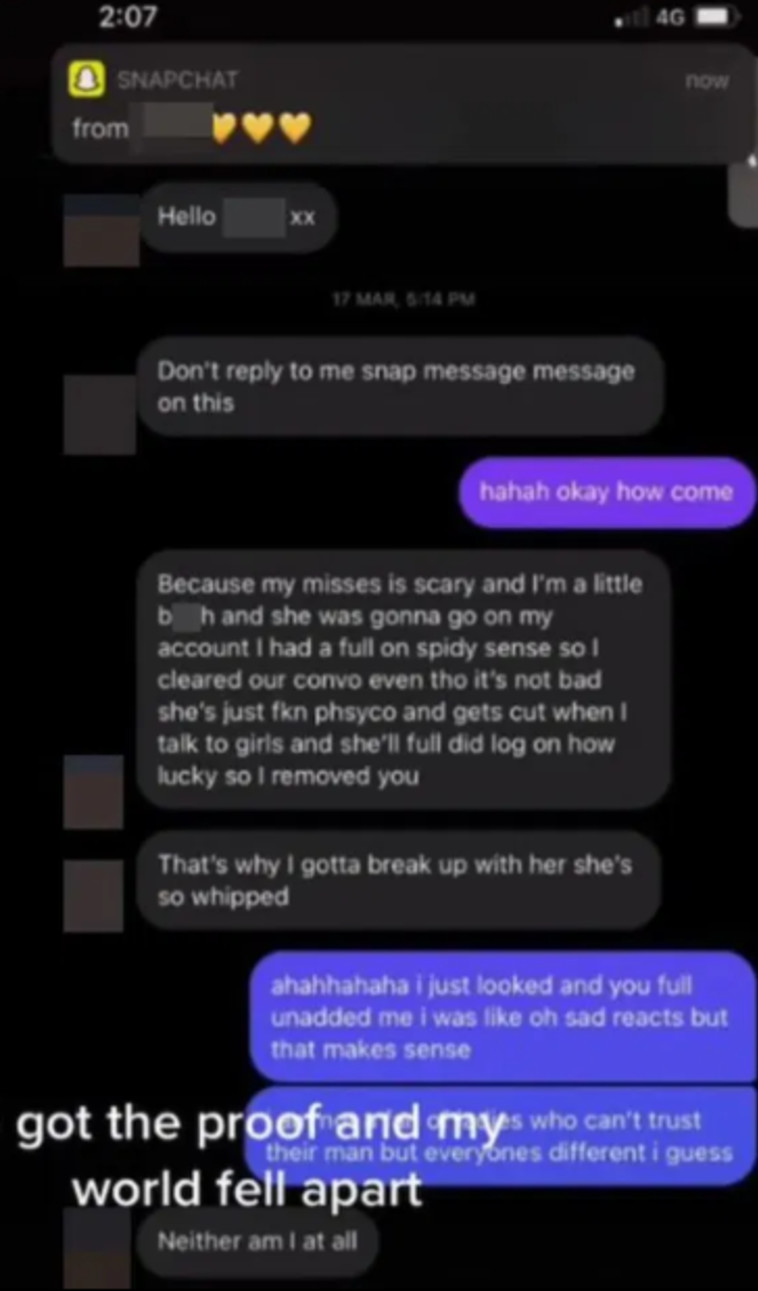Tap avatar beside the Hello message

click(101, 230)
